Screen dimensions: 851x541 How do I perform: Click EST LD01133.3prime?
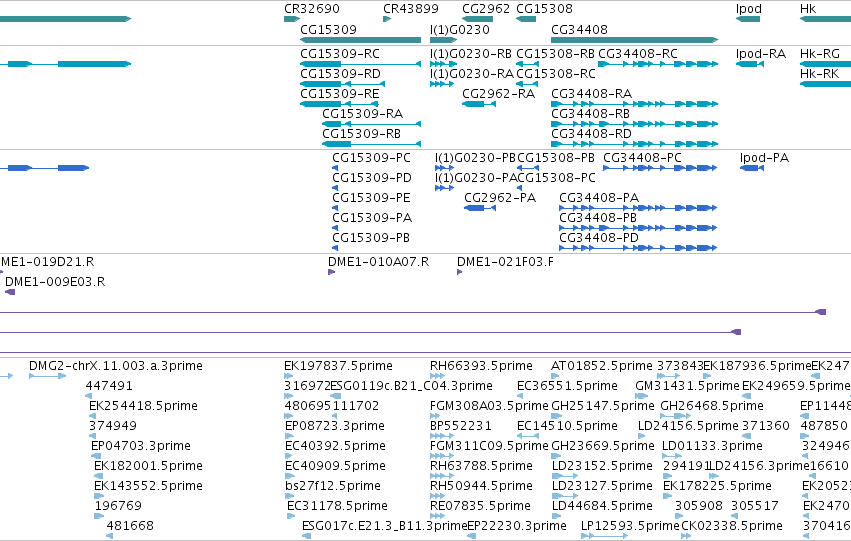coord(672,456)
